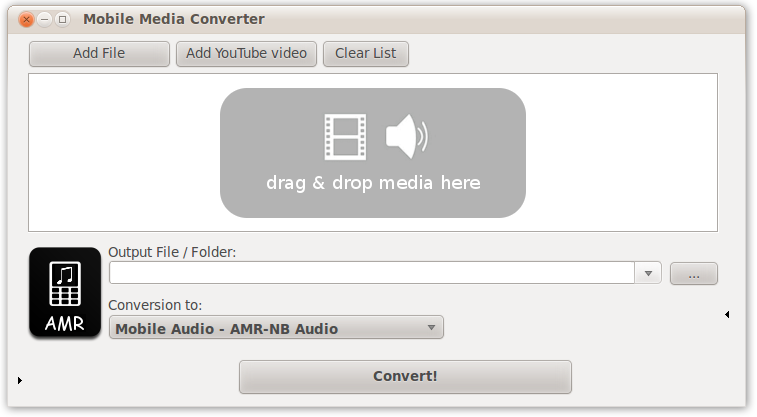Clear List of queued media files
This screenshot has width=757, height=417.
tap(366, 54)
